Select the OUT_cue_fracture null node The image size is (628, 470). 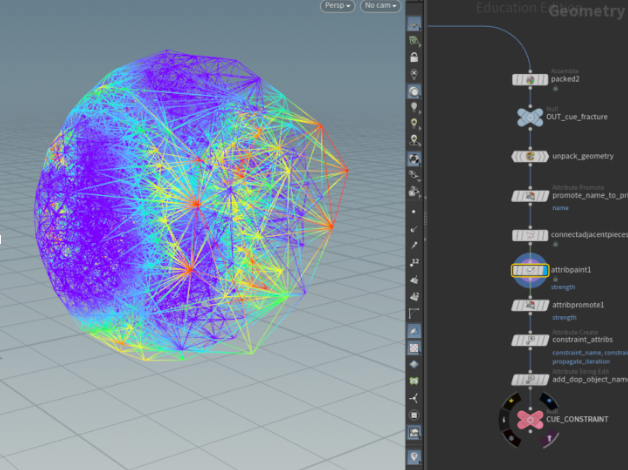coord(530,117)
